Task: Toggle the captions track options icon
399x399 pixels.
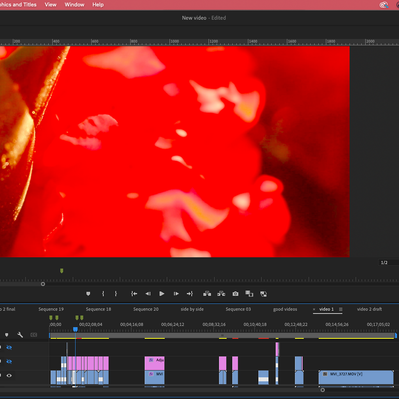Action: [34, 335]
